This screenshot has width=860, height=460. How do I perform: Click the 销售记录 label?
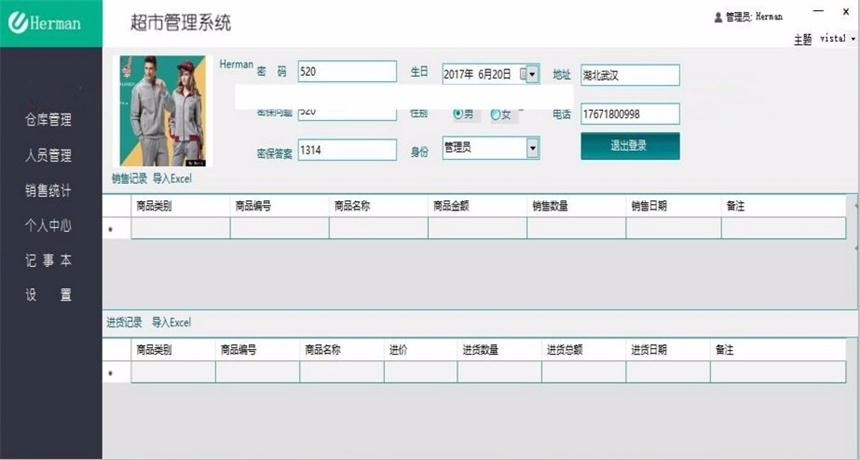129,179
